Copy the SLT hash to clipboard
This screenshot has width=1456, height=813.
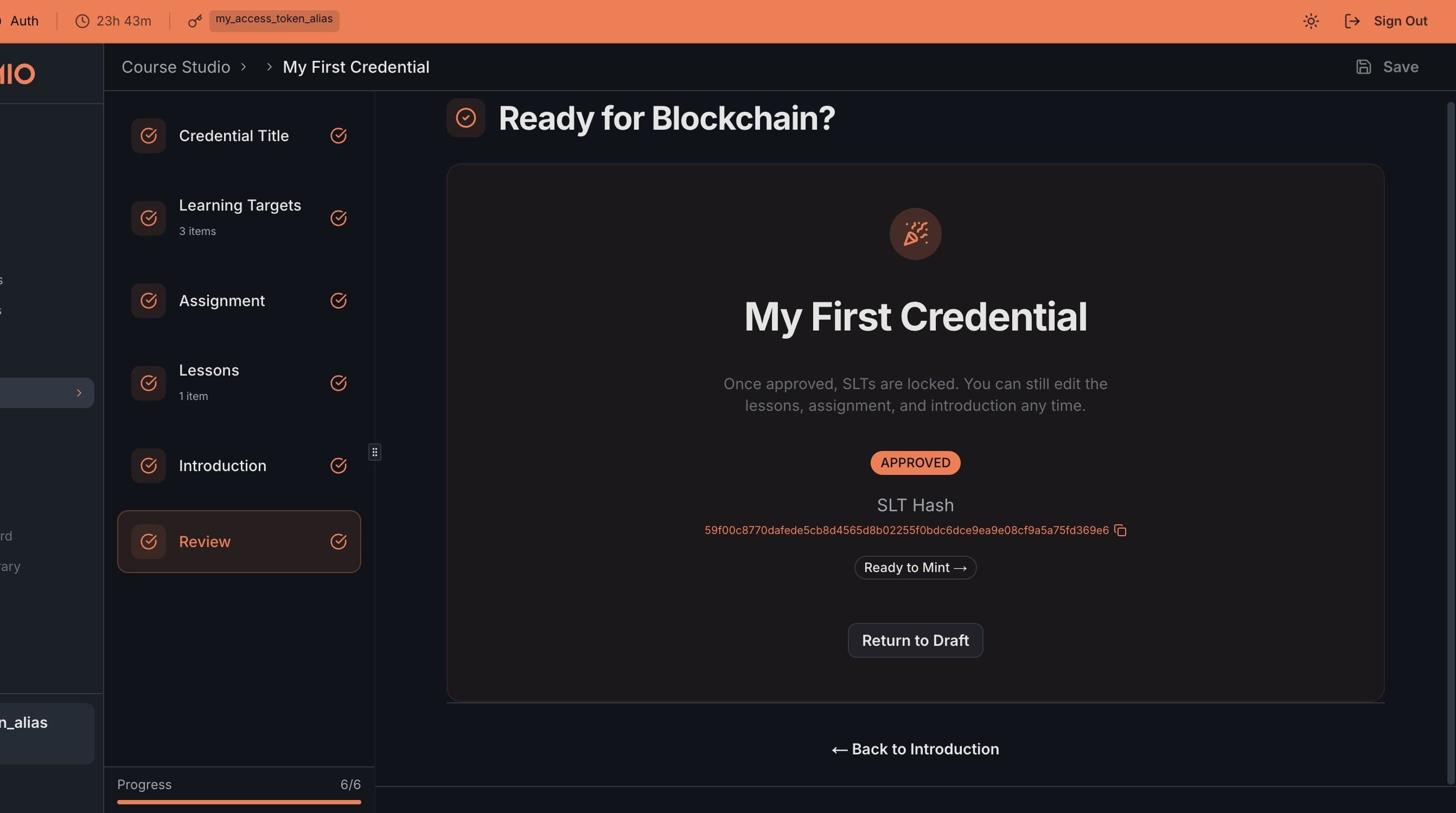(x=1120, y=530)
